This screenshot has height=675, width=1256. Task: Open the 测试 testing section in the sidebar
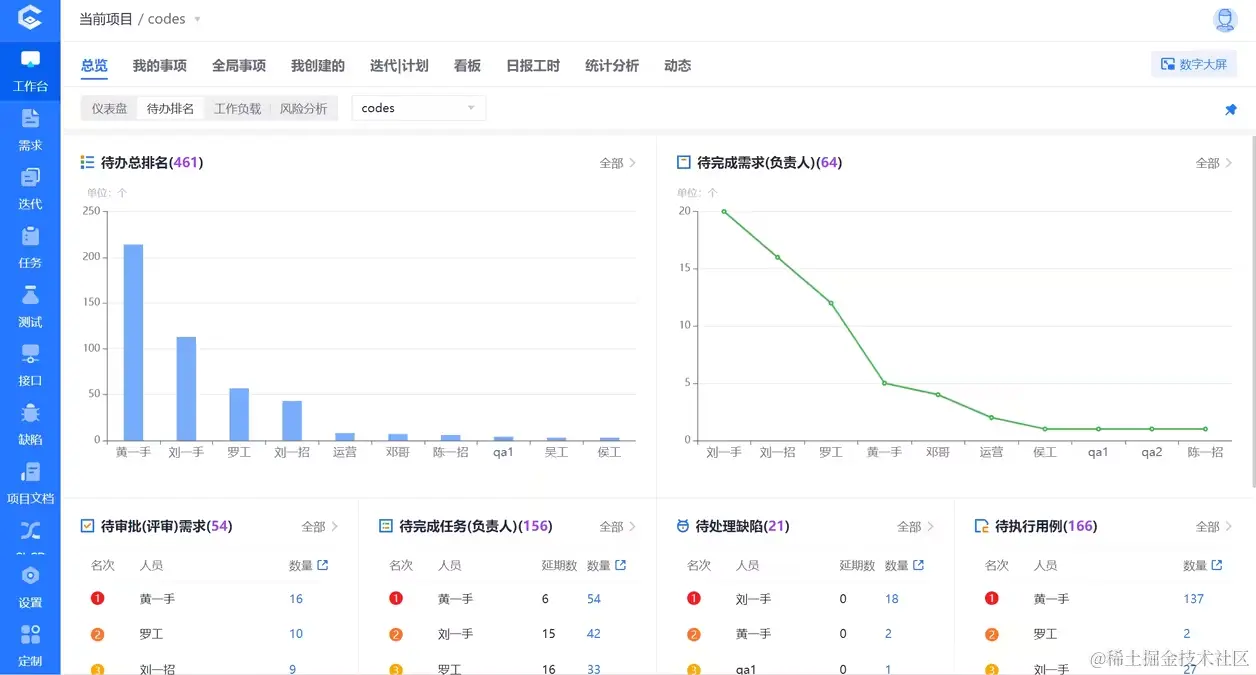(x=30, y=307)
